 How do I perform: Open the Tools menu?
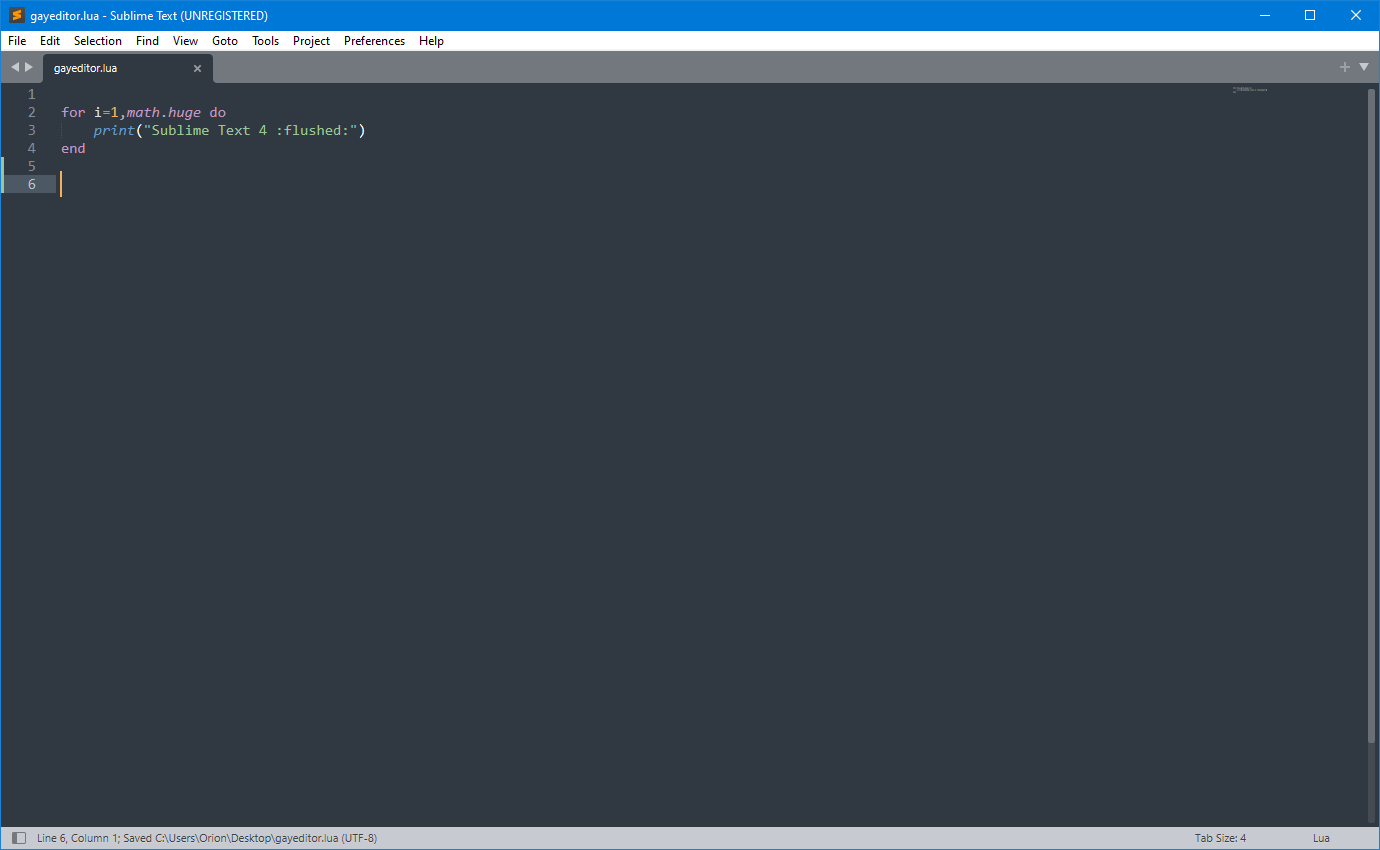(x=265, y=41)
